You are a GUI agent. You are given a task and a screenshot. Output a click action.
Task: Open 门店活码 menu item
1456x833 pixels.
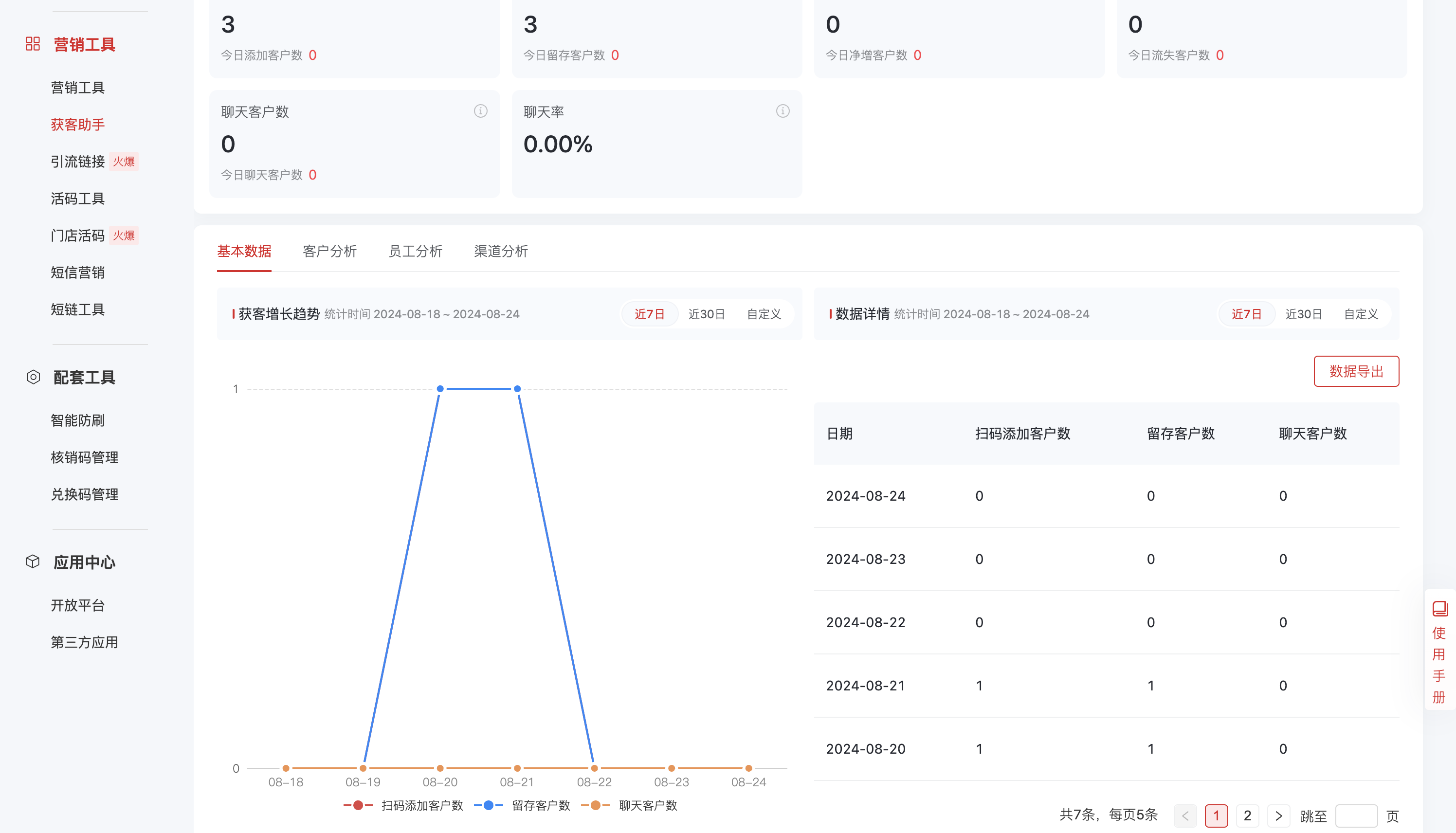click(x=78, y=235)
